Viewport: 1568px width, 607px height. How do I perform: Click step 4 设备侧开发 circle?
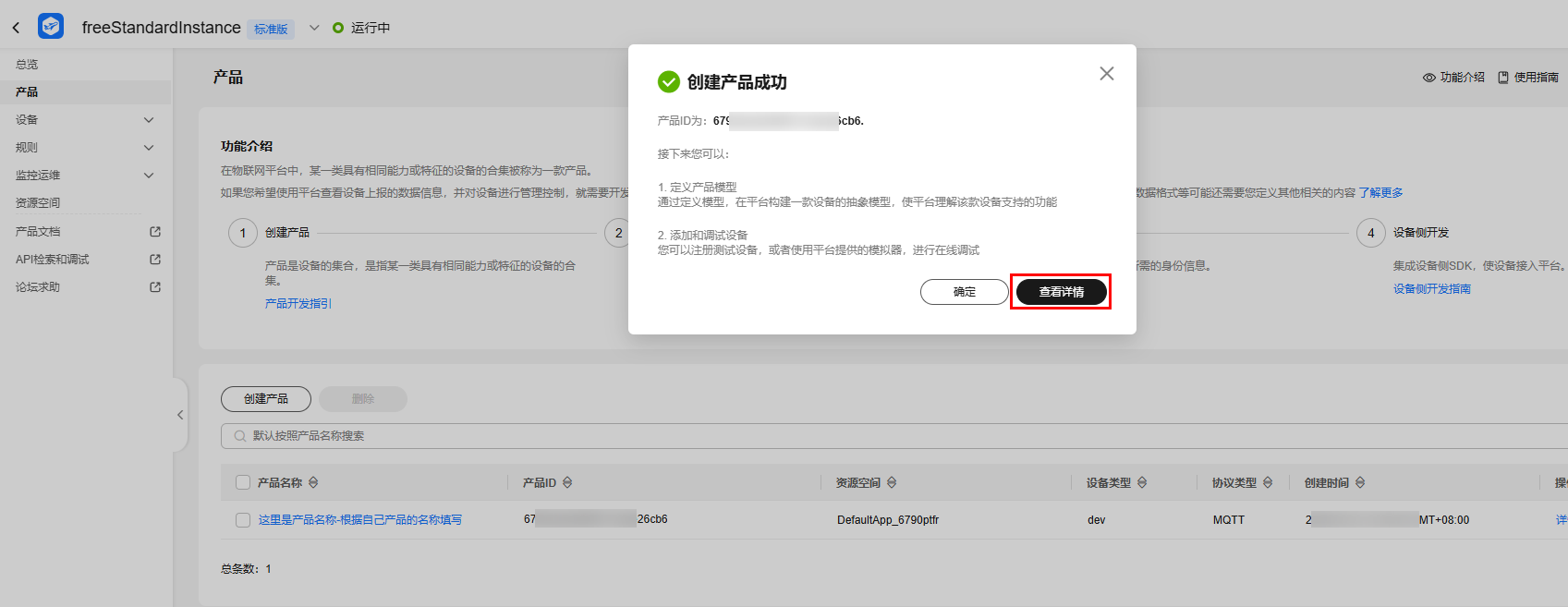[x=1371, y=233]
